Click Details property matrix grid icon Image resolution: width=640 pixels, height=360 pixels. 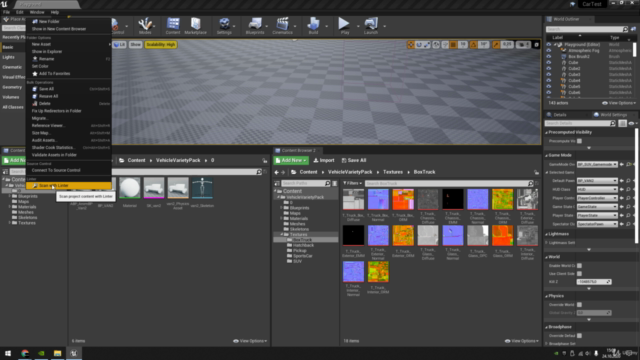622,123
